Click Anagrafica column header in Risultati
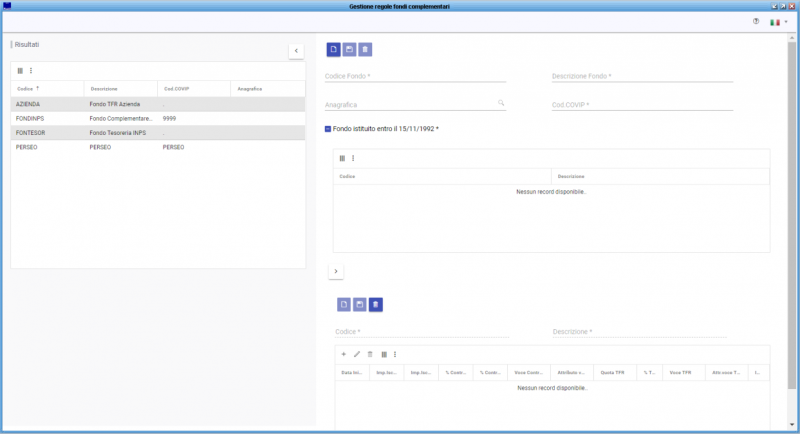This screenshot has height=434, width=800. point(268,89)
